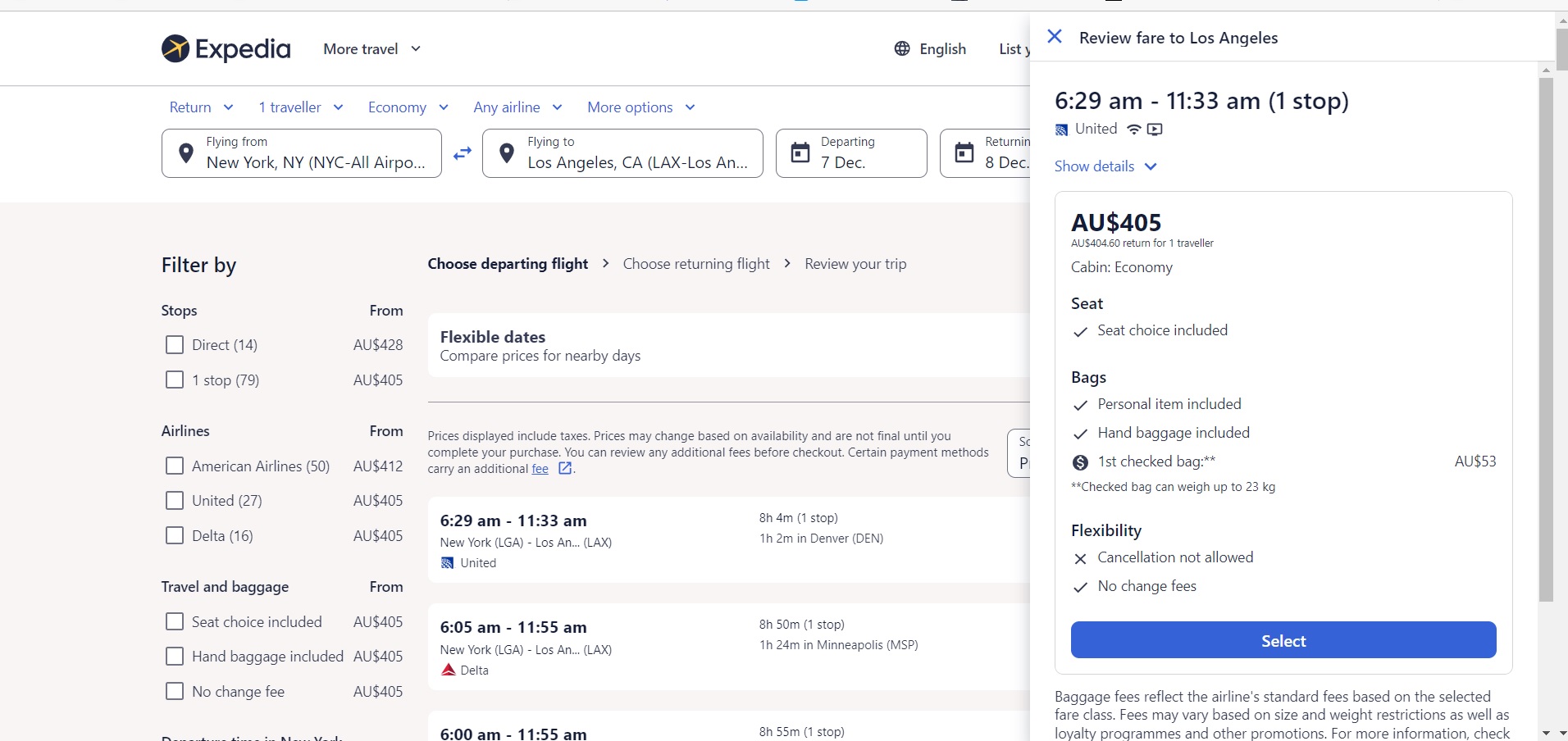Image resolution: width=1568 pixels, height=741 pixels.
Task: Close the Review fare panel
Action: coord(1055,36)
